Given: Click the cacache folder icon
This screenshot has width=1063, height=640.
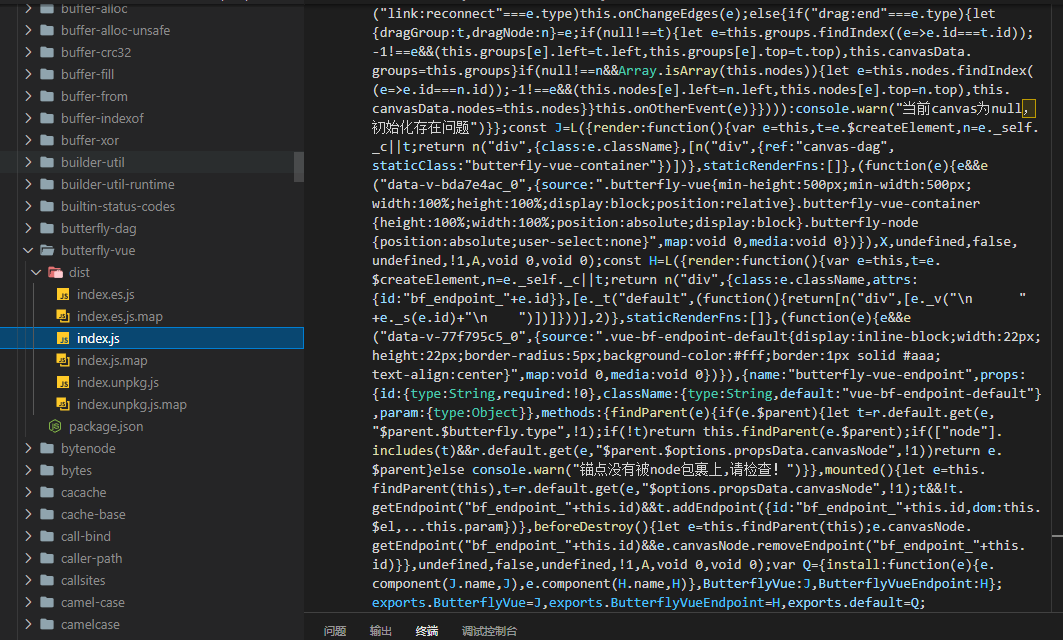Looking at the screenshot, I should pos(47,492).
